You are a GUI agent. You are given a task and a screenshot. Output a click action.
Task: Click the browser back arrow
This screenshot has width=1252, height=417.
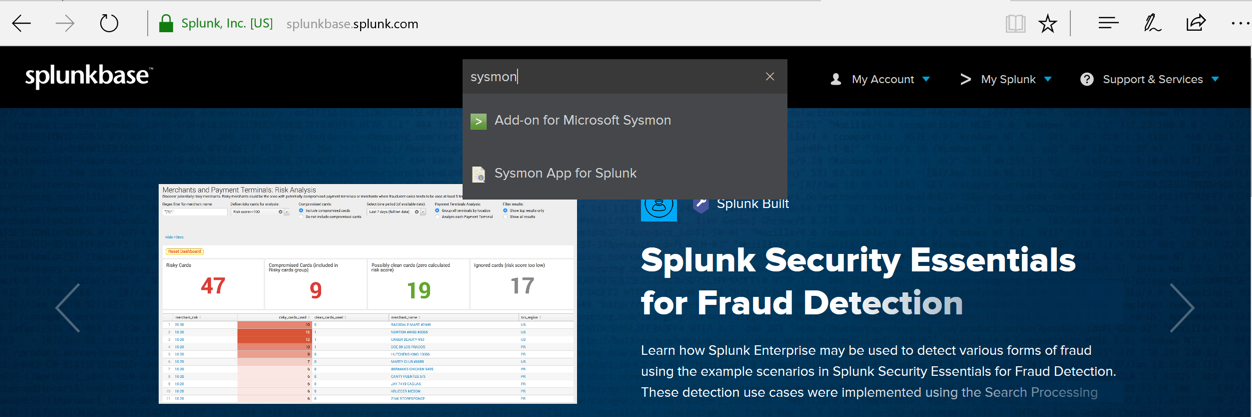click(x=22, y=23)
